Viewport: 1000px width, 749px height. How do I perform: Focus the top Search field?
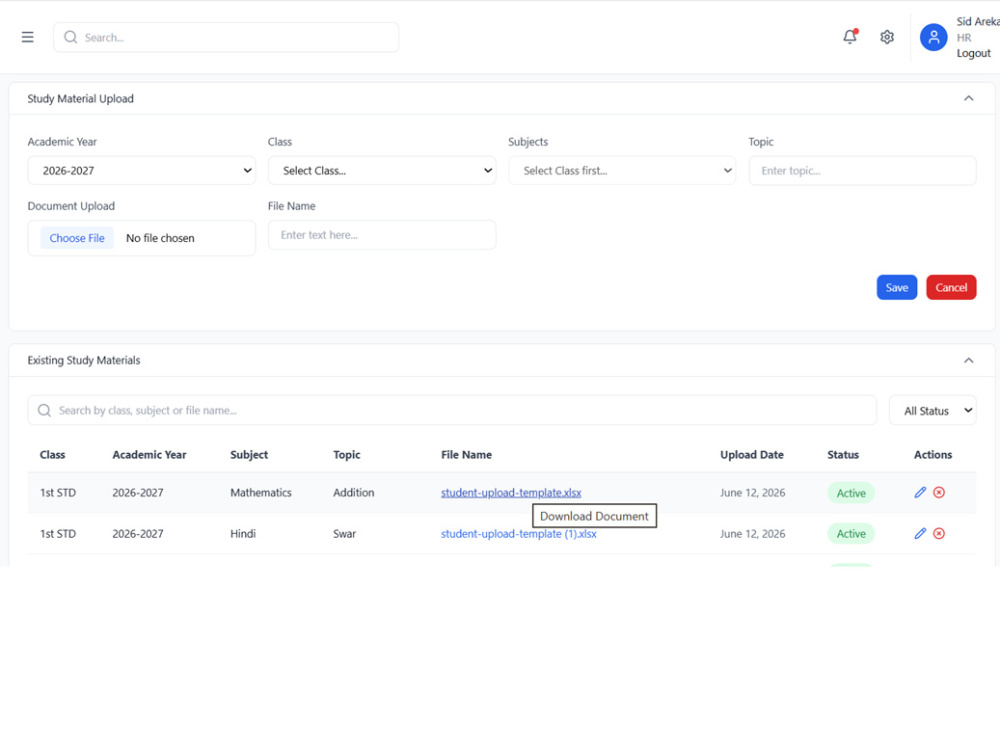[226, 37]
